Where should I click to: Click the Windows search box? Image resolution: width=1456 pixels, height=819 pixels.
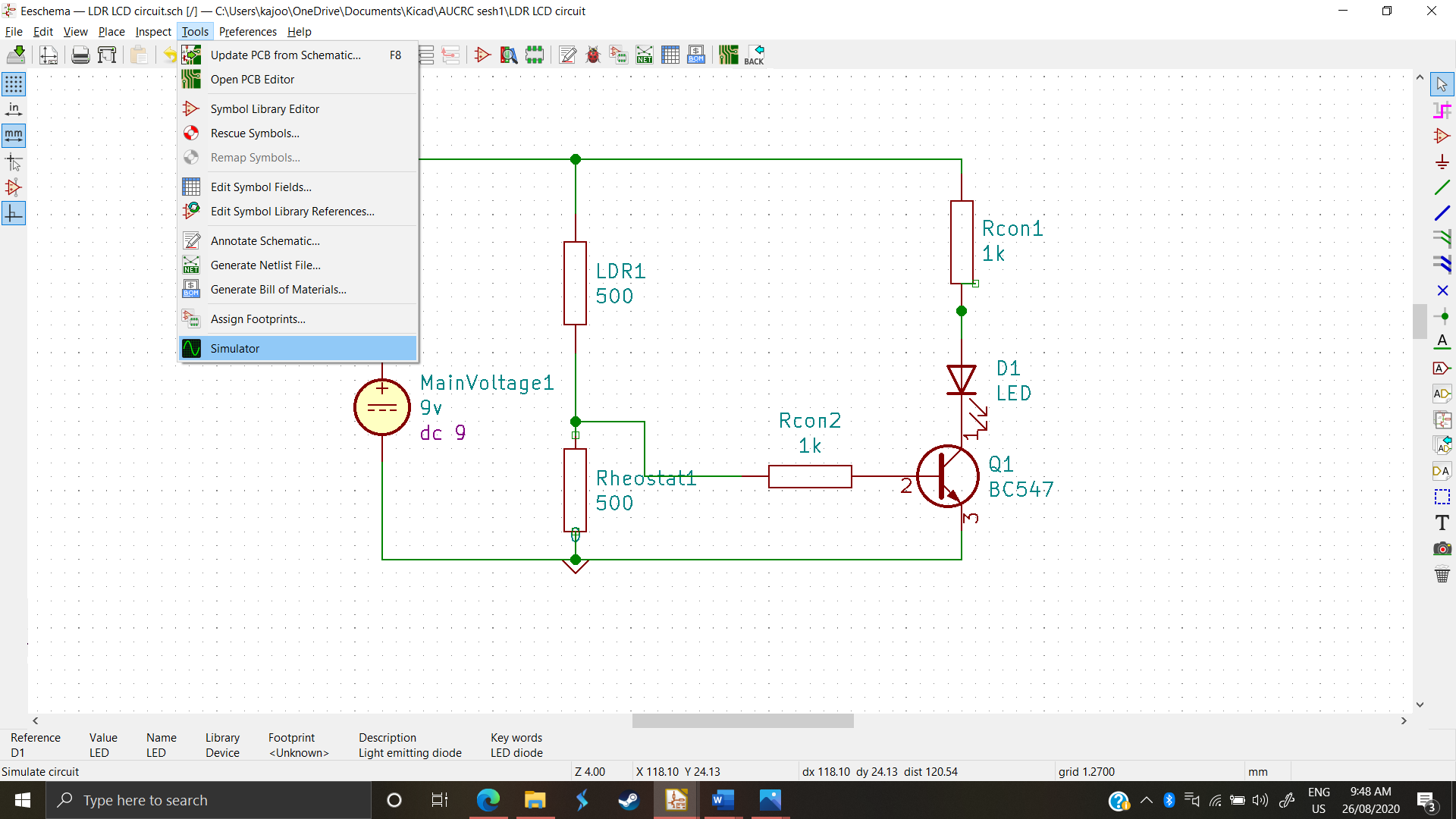coord(209,800)
